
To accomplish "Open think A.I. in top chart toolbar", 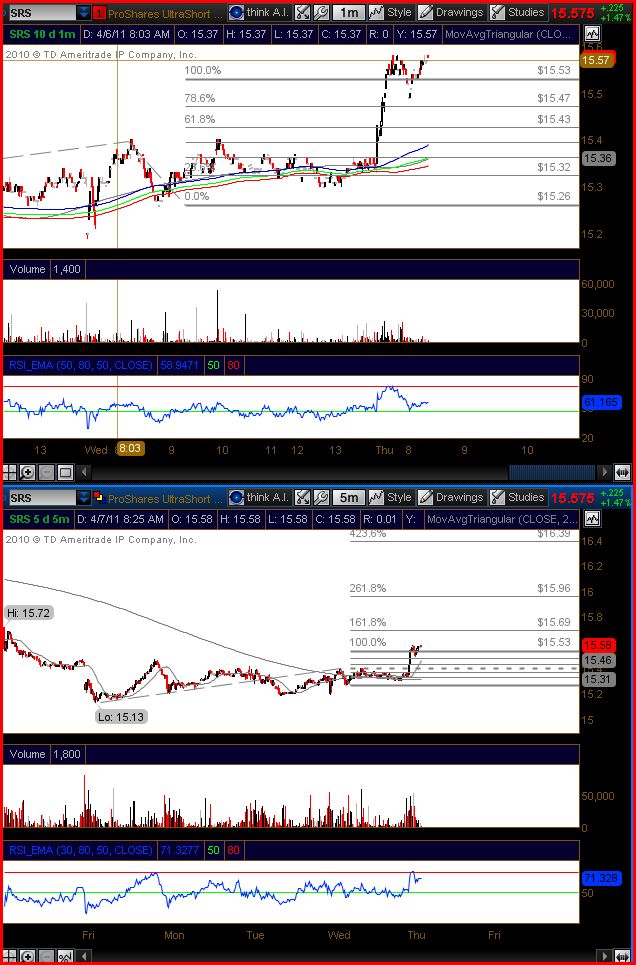I will point(259,12).
